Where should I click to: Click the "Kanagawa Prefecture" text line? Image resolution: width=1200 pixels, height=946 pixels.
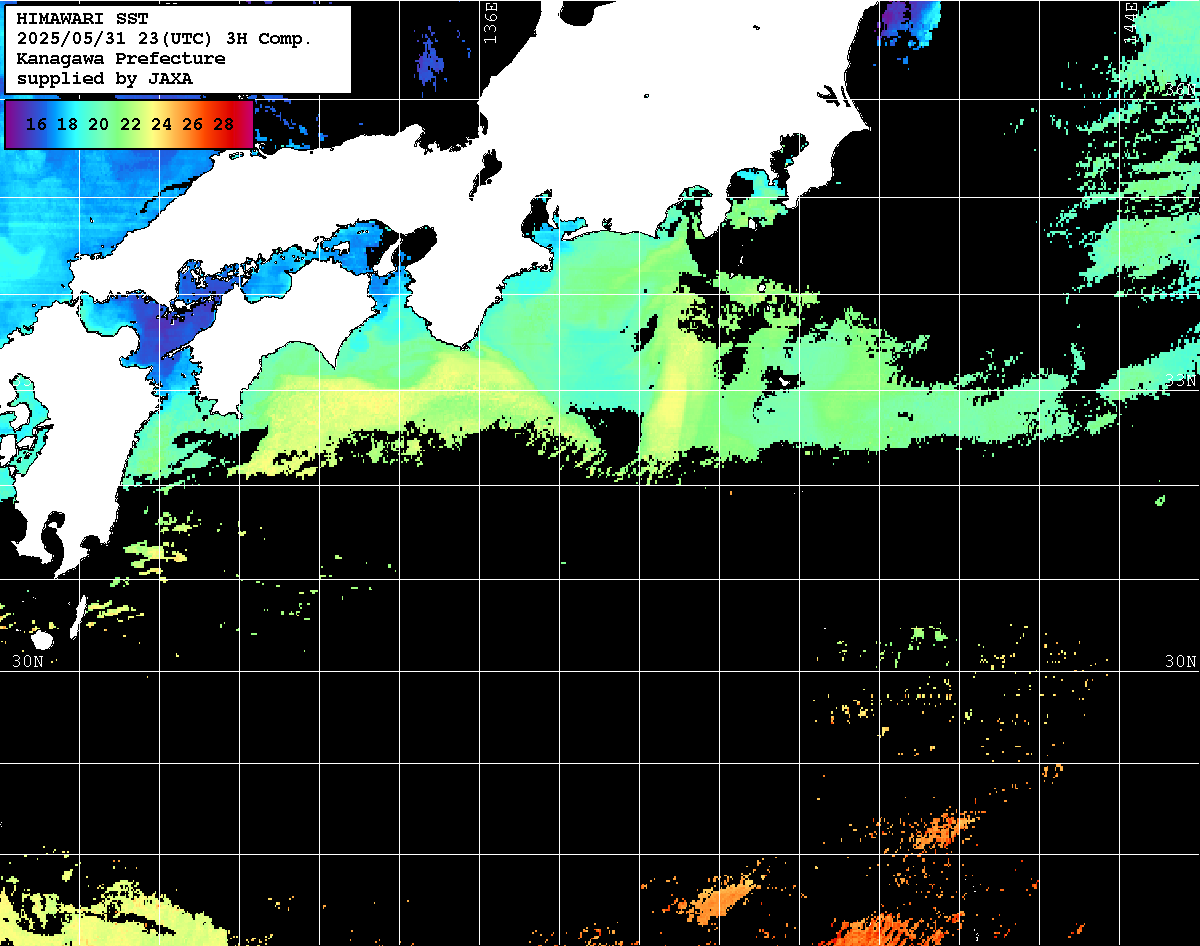click(x=121, y=59)
